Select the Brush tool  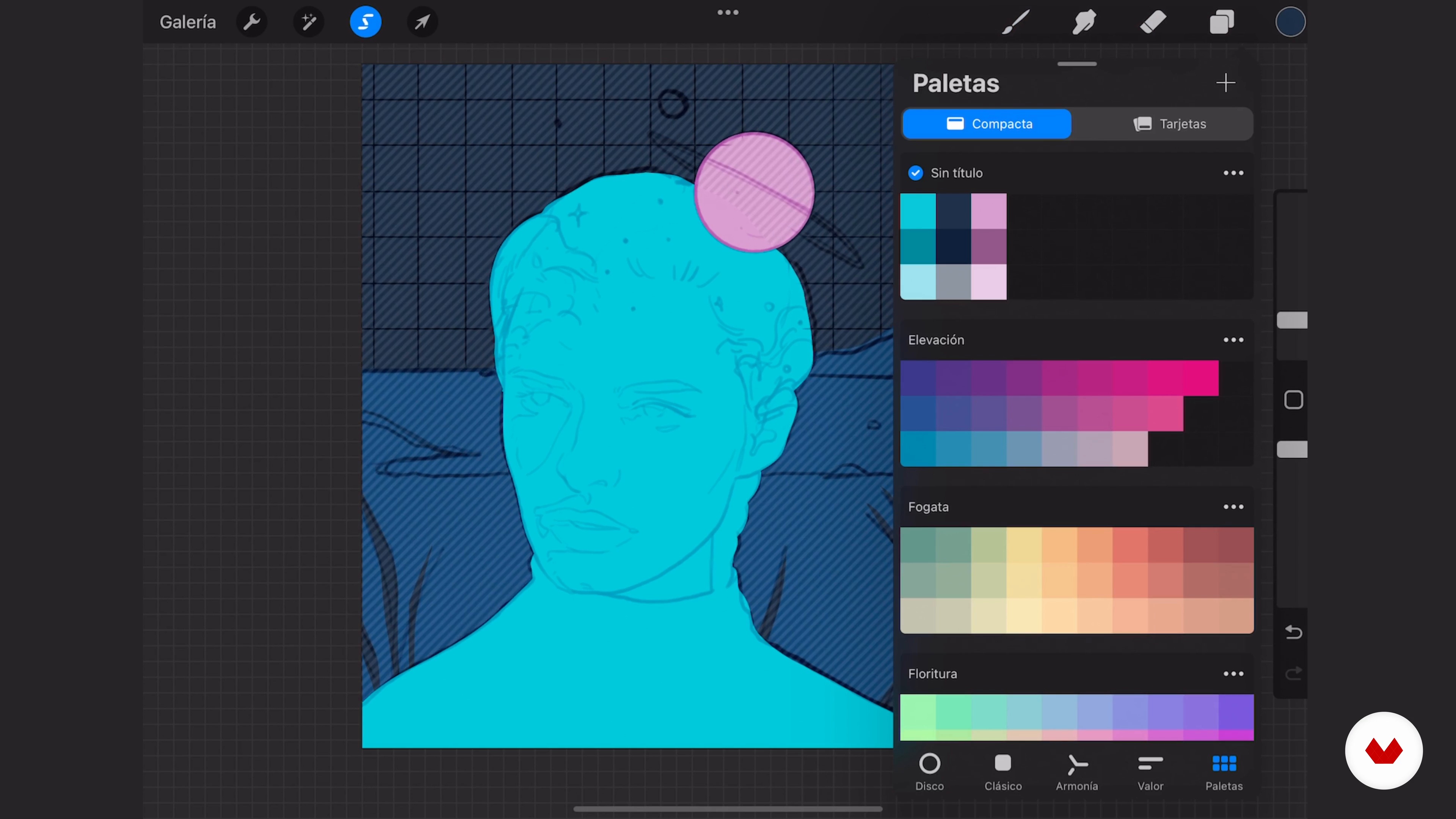point(1016,22)
